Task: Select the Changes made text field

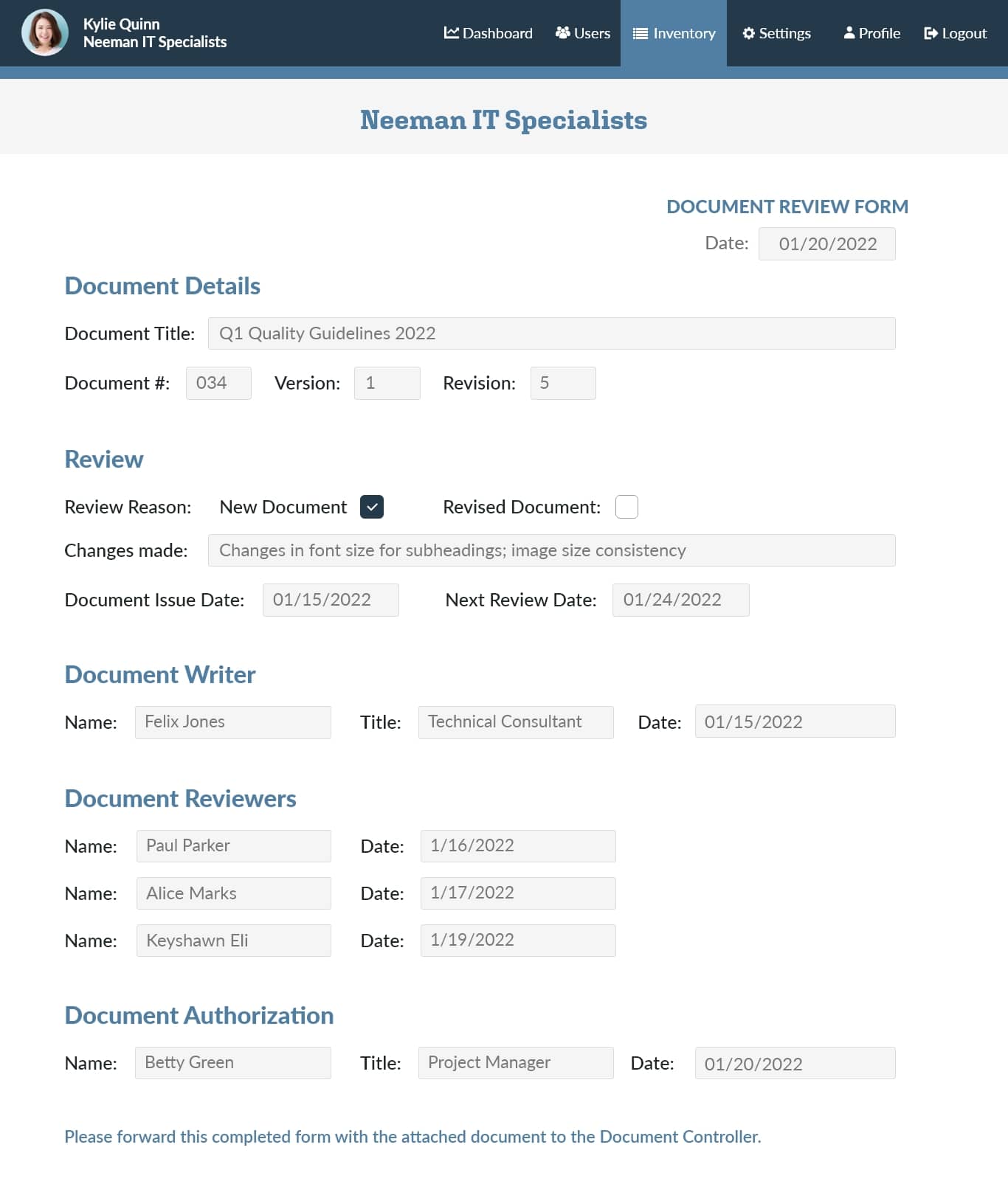Action: 551,550
